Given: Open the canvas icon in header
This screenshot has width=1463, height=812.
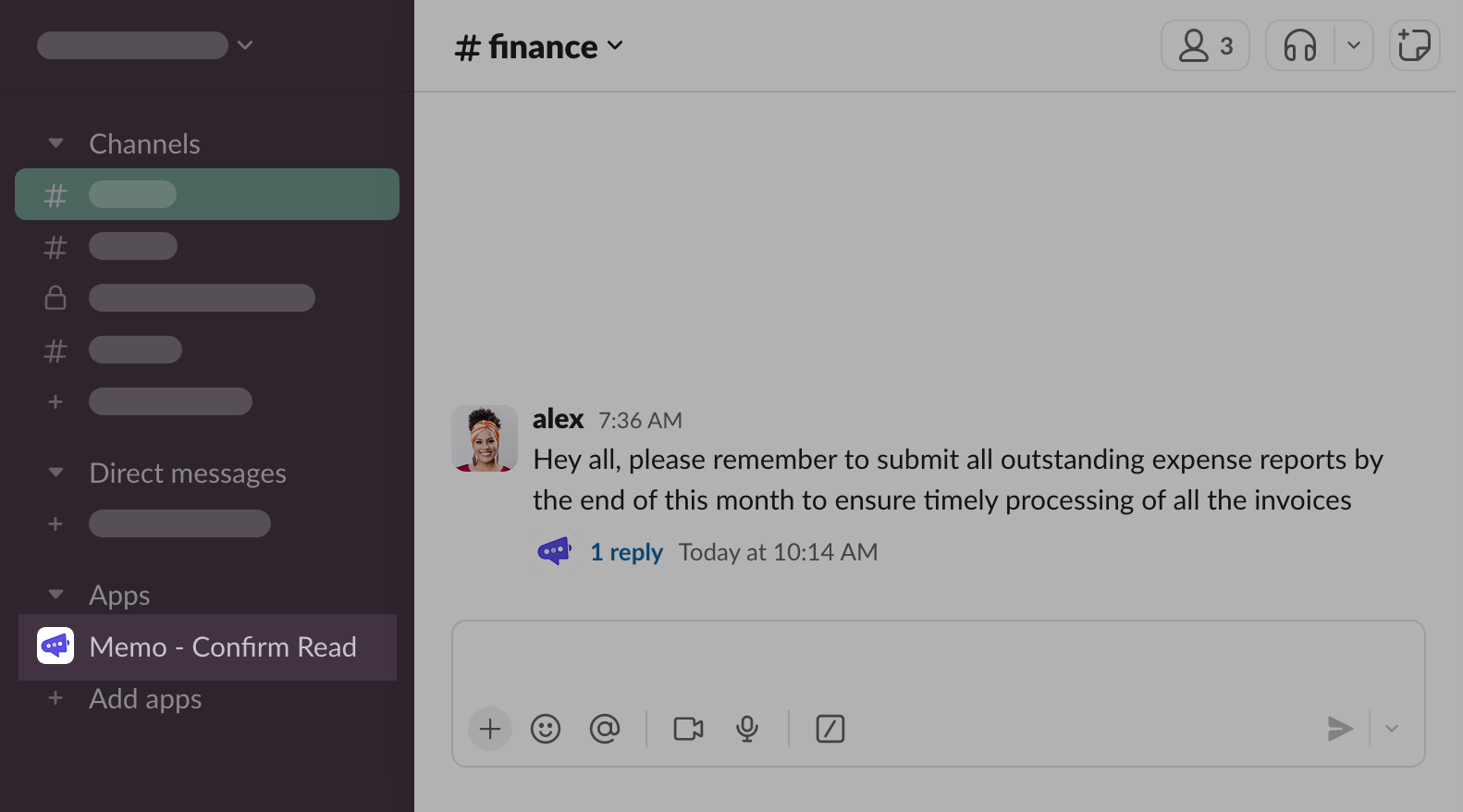Looking at the screenshot, I should 1414,45.
